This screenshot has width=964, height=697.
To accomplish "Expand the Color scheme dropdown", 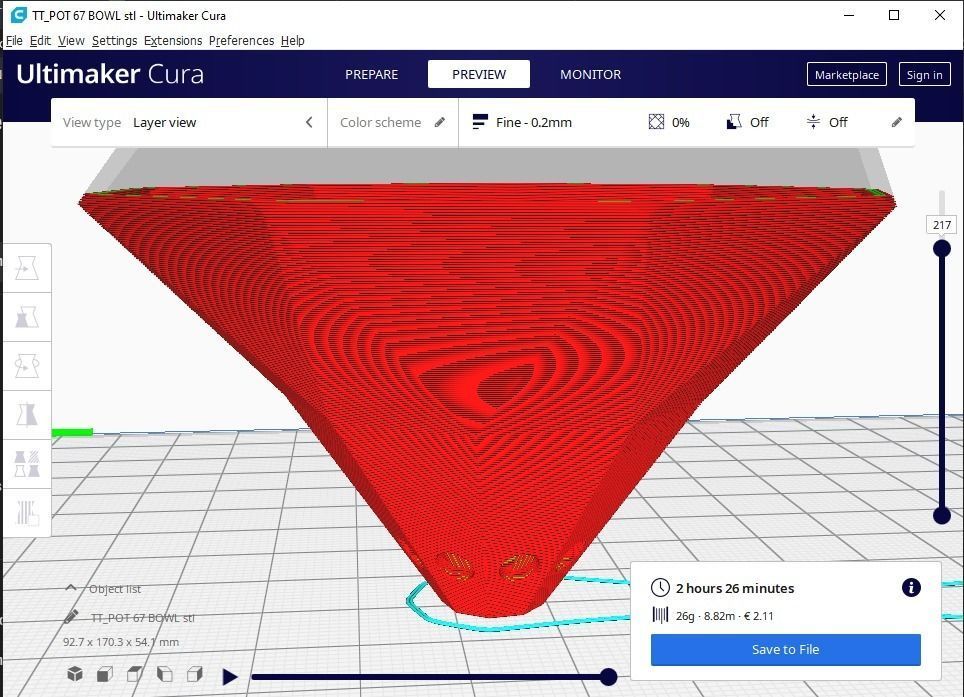I will (x=393, y=122).
